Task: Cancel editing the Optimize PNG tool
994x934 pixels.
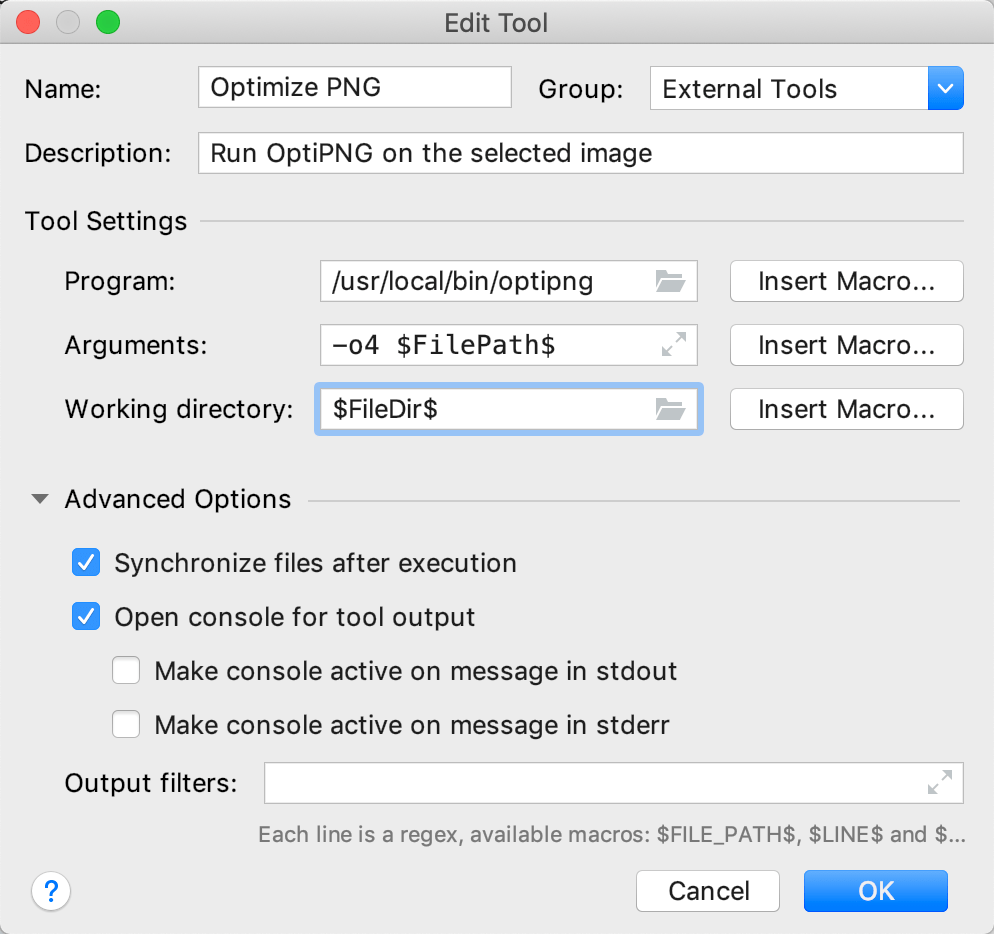Action: coord(707,890)
